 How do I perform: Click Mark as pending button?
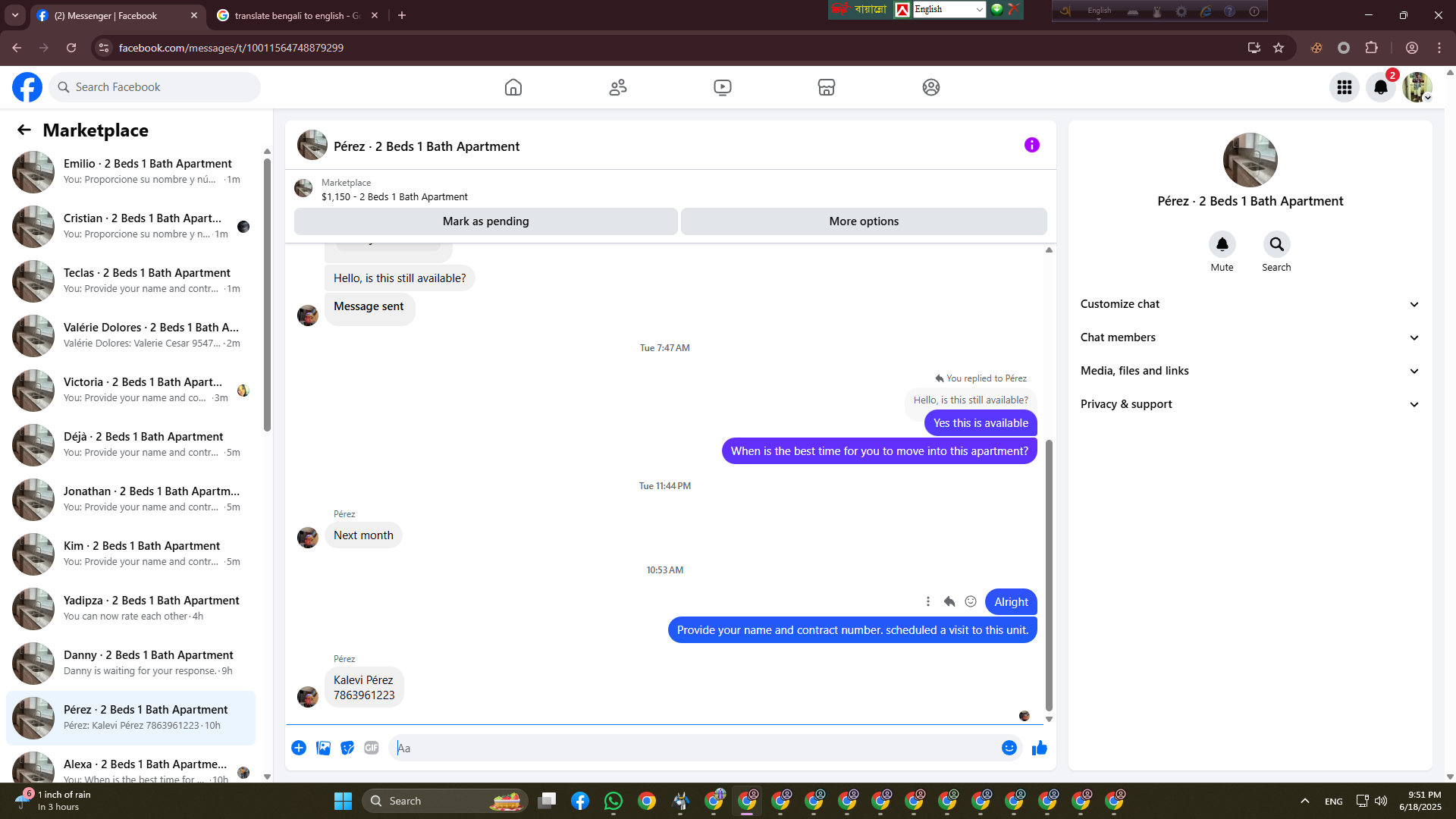[x=486, y=221]
